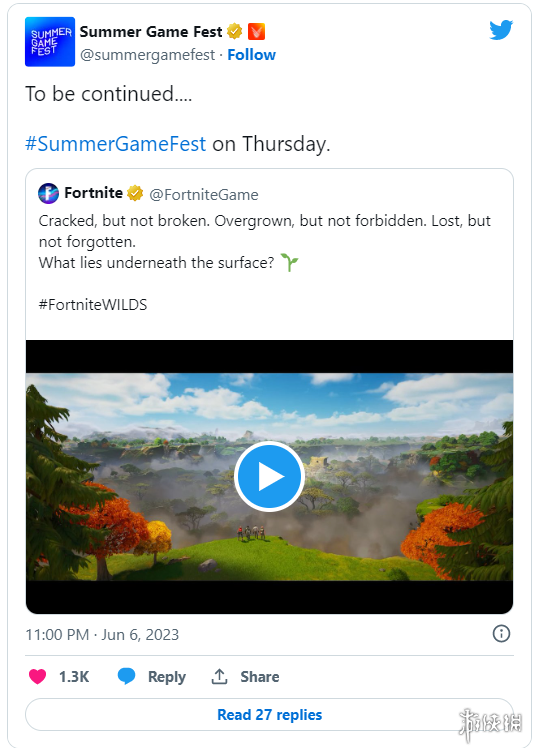Viewport: 537px width, 753px height.
Task: Open the #SummerGameFest hashtag
Action: [x=115, y=144]
